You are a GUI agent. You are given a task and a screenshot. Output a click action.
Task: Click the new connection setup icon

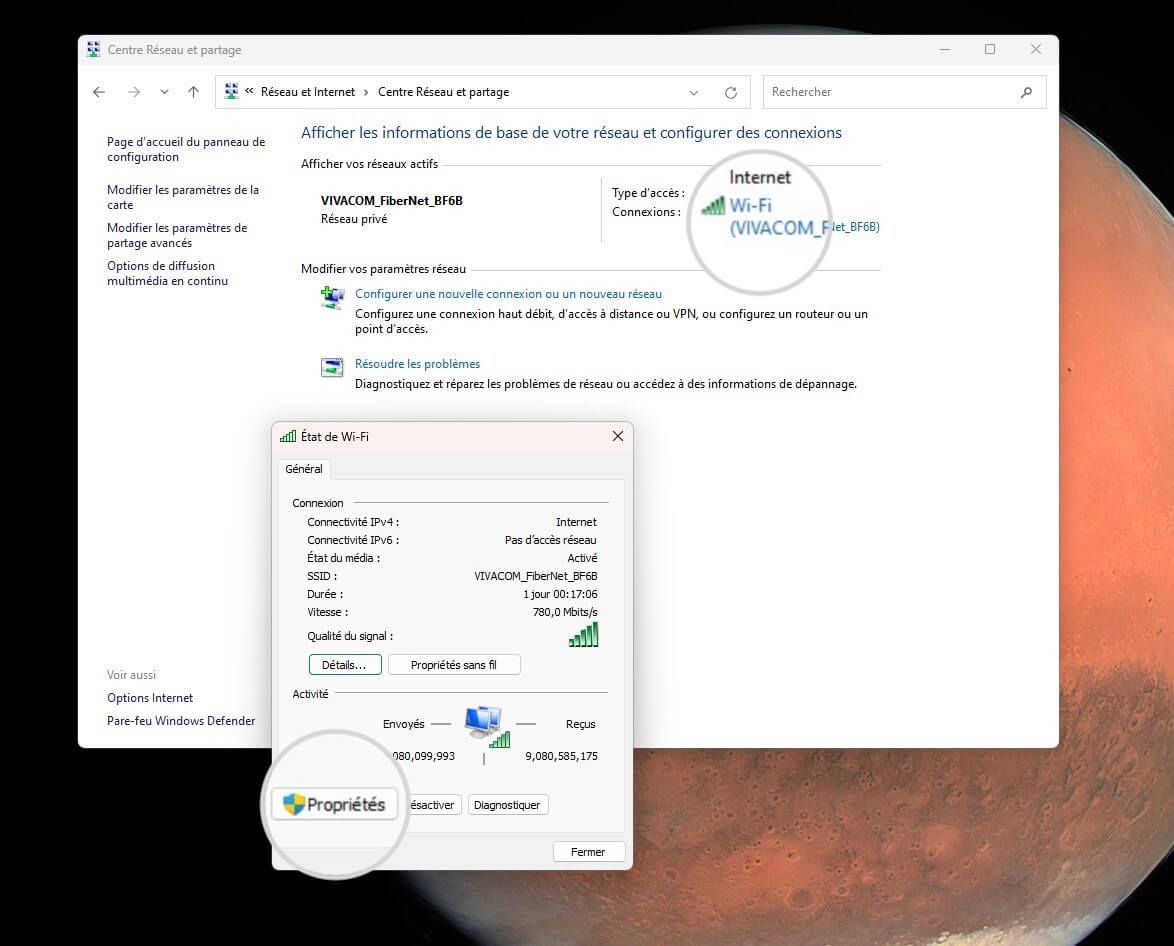click(332, 297)
